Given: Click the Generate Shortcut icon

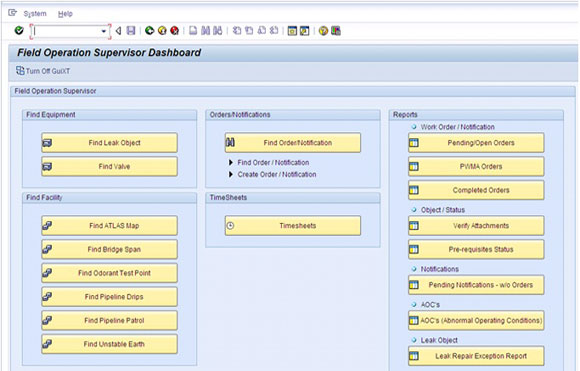Looking at the screenshot, I should tap(304, 31).
